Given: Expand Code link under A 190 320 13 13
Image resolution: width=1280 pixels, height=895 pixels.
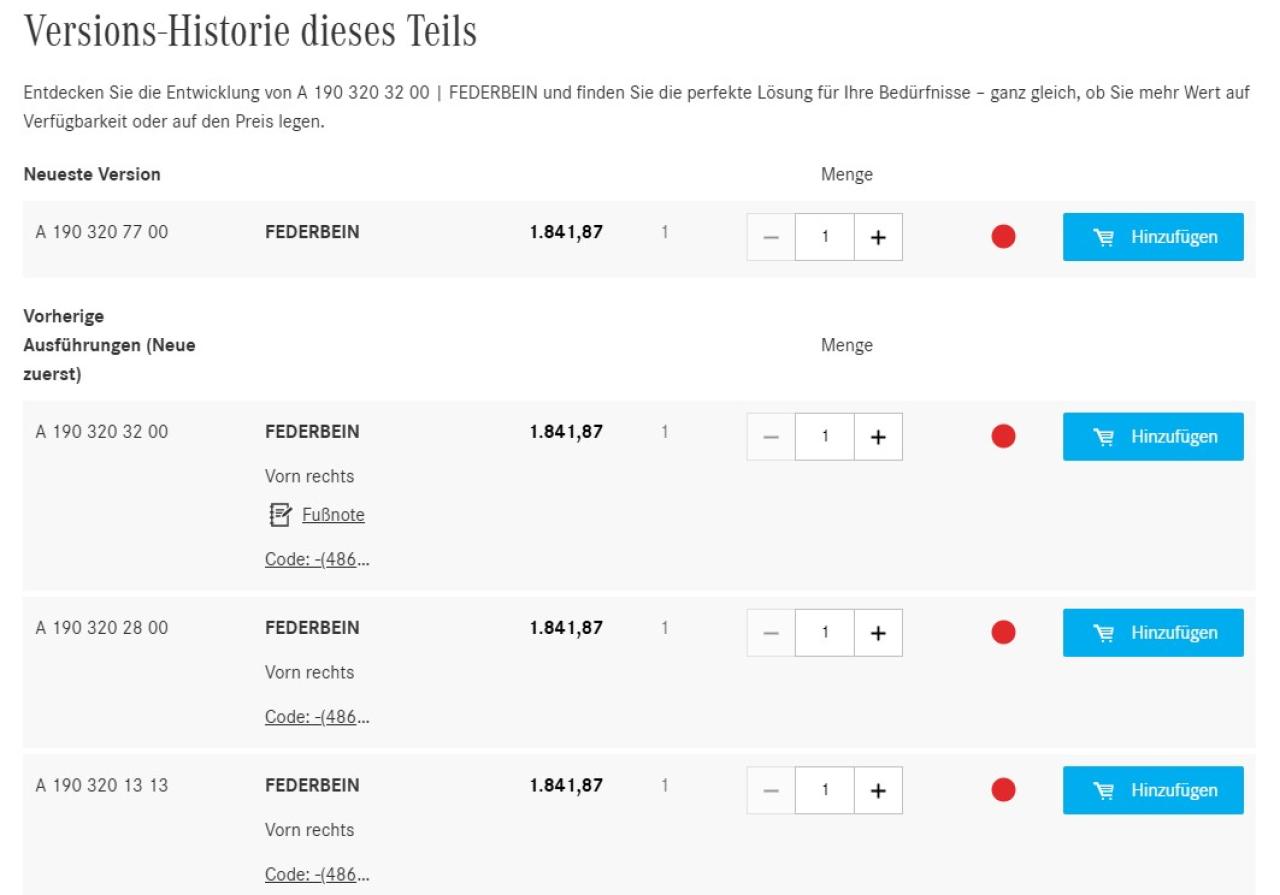Looking at the screenshot, I should 317,874.
